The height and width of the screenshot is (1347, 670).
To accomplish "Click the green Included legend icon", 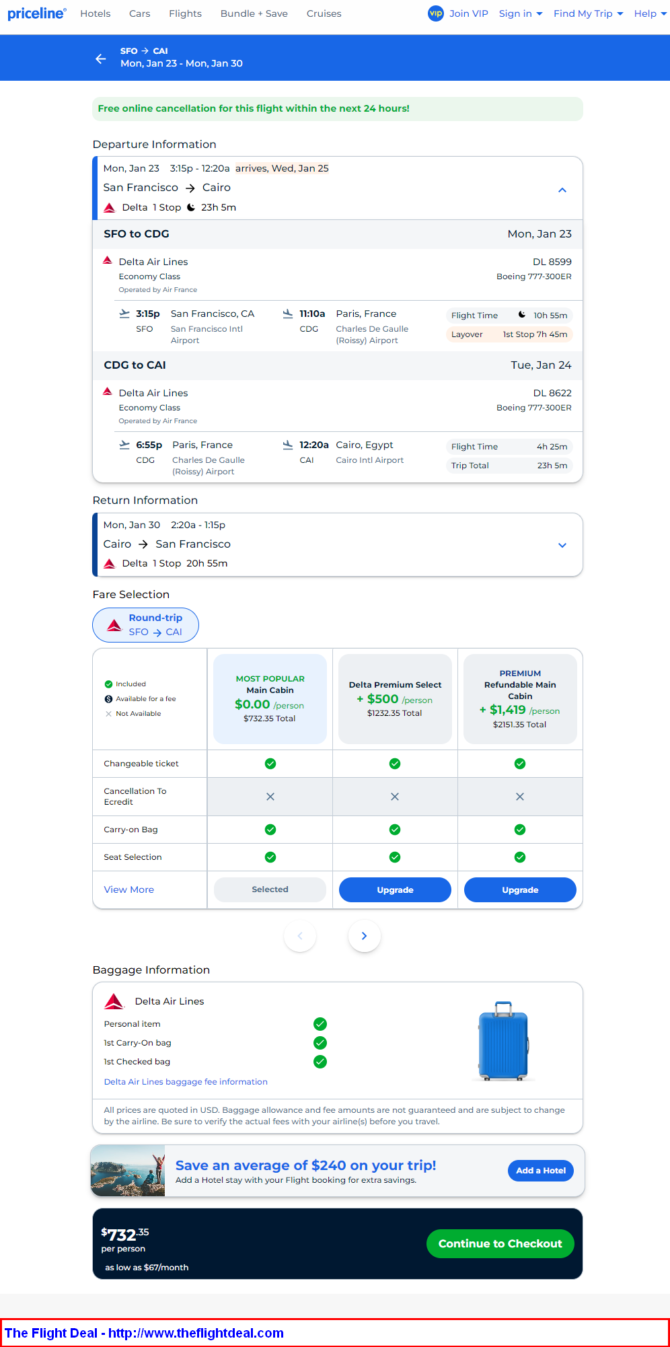I will tap(108, 684).
